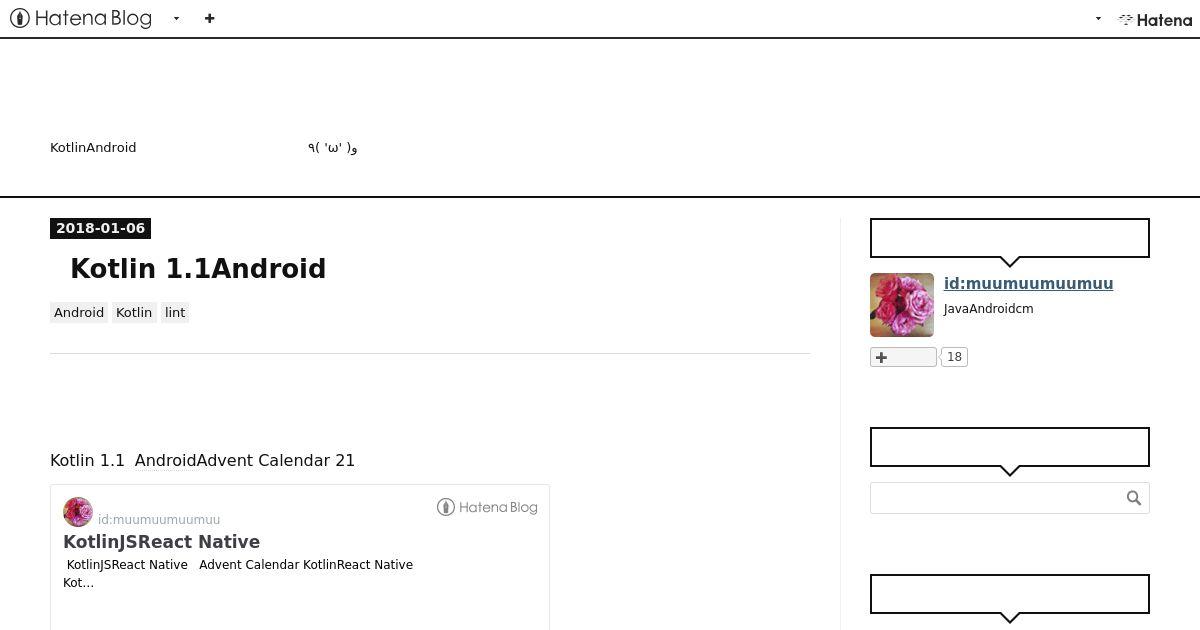The height and width of the screenshot is (630, 1200).
Task: Add a new entry with the plus icon
Action: coord(209,18)
